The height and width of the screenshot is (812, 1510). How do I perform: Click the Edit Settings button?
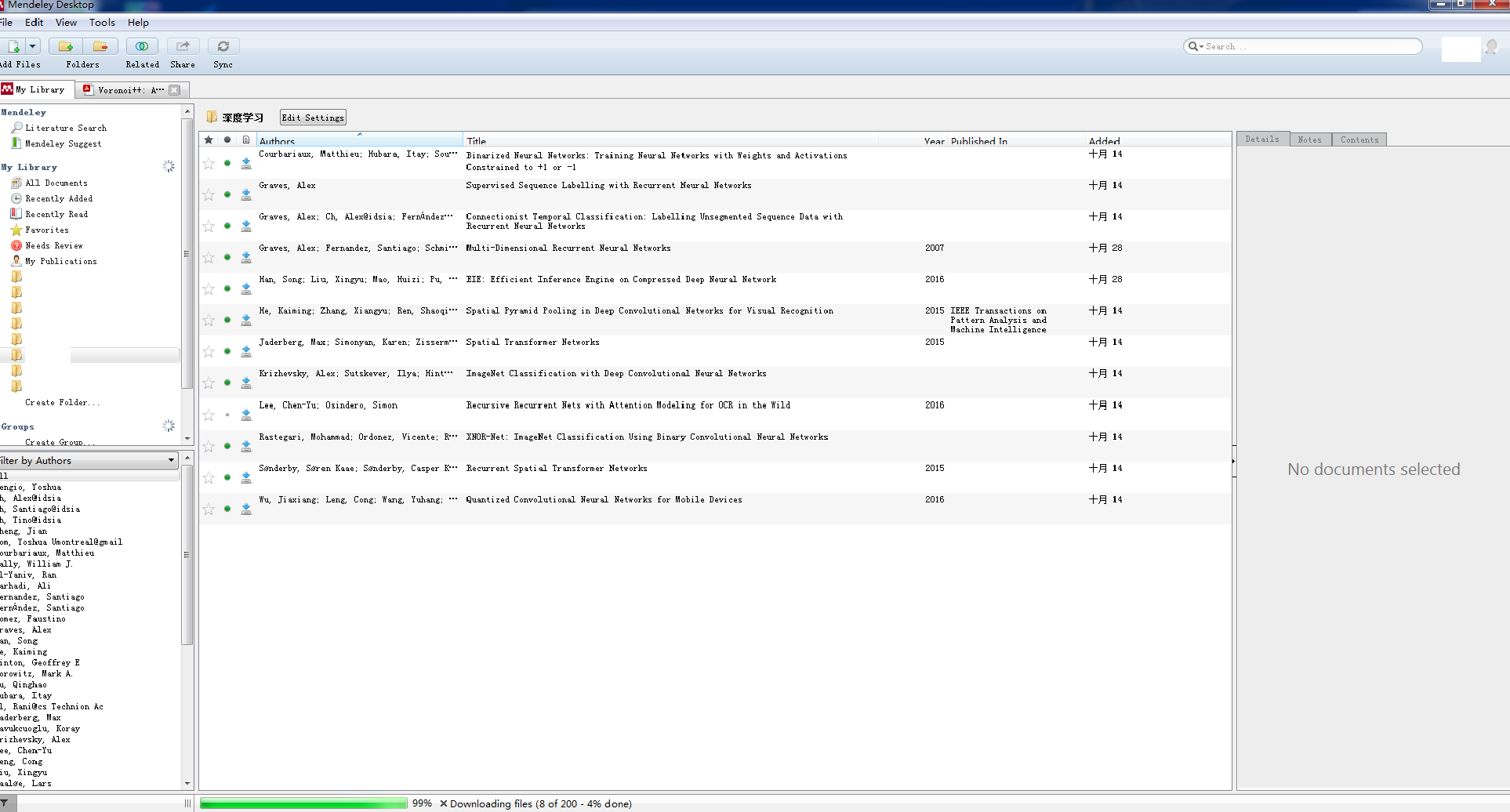313,118
